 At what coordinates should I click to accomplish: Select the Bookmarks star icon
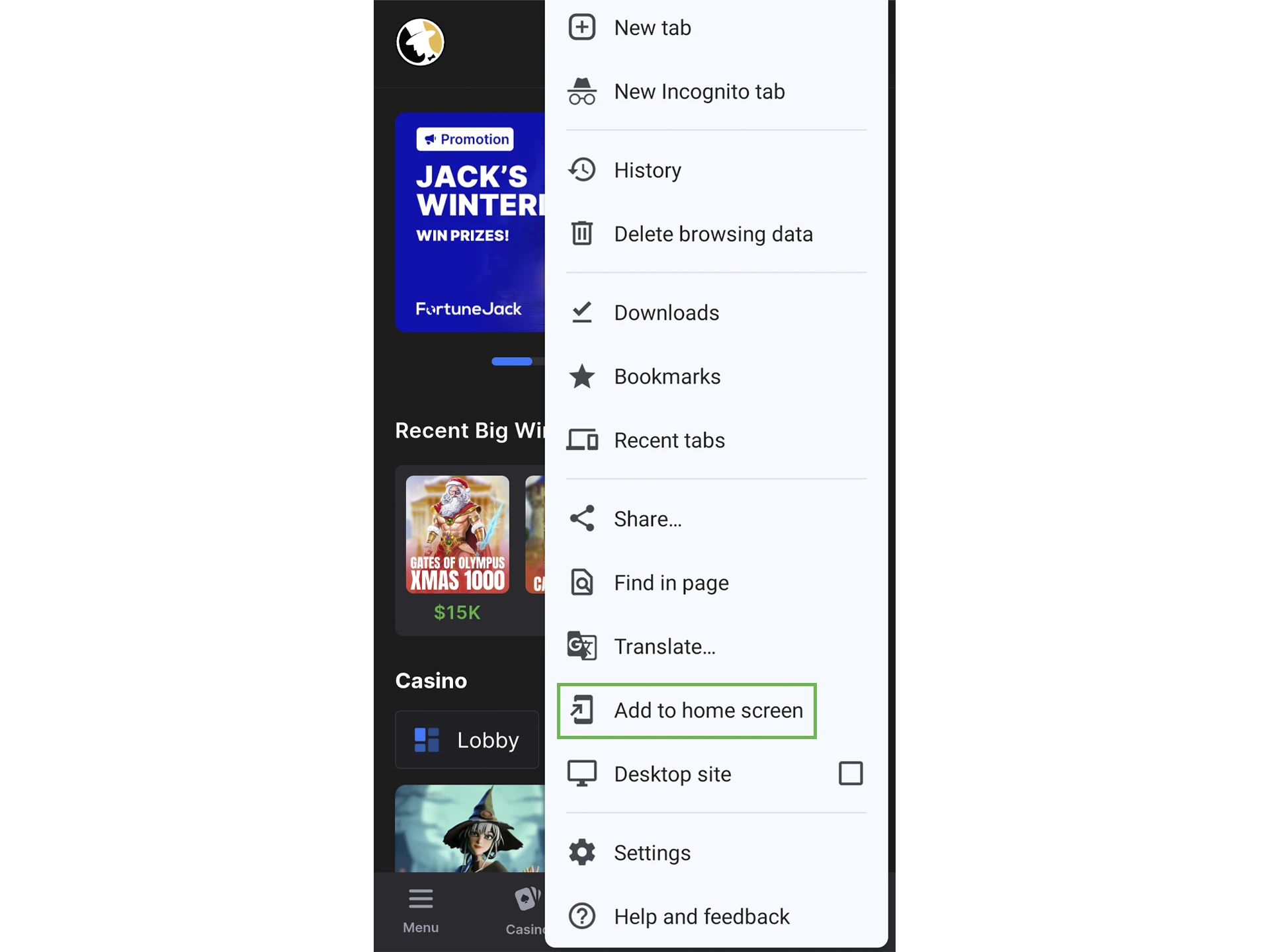click(582, 376)
